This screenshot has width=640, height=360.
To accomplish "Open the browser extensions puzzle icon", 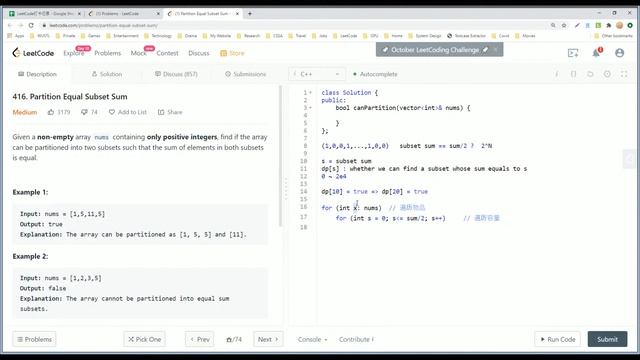I will pos(609,25).
